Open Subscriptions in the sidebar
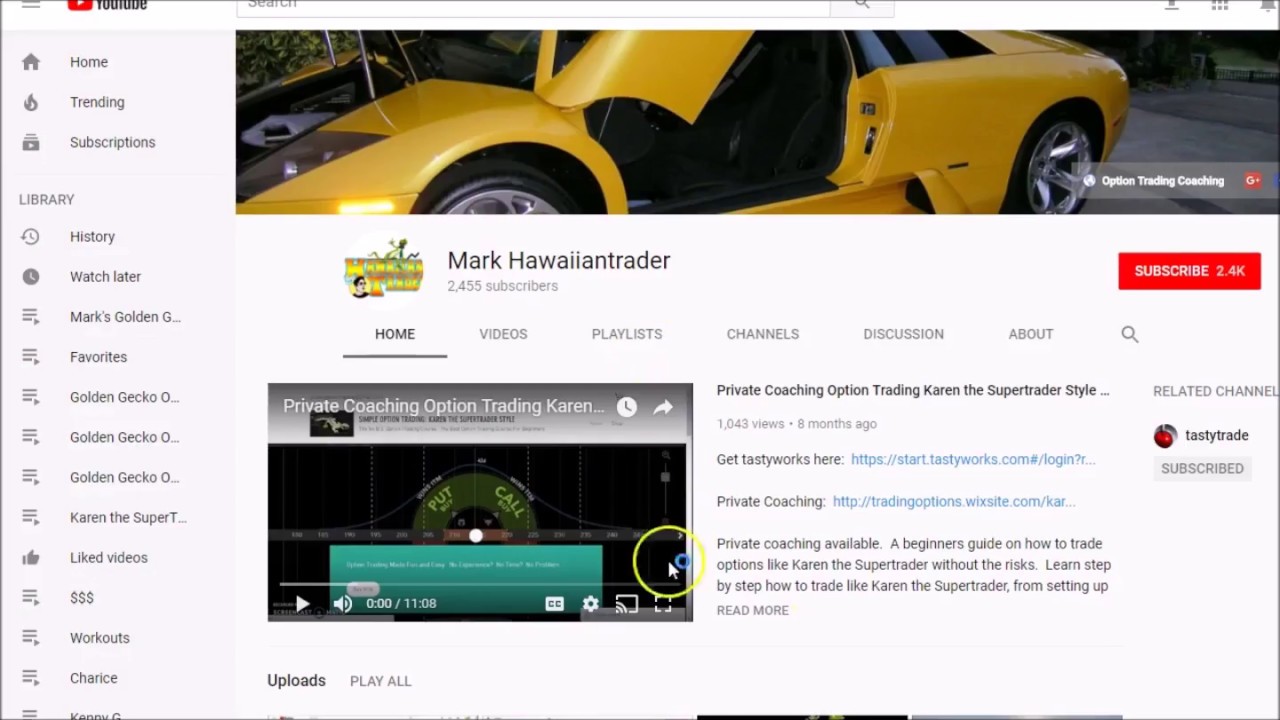 [112, 142]
